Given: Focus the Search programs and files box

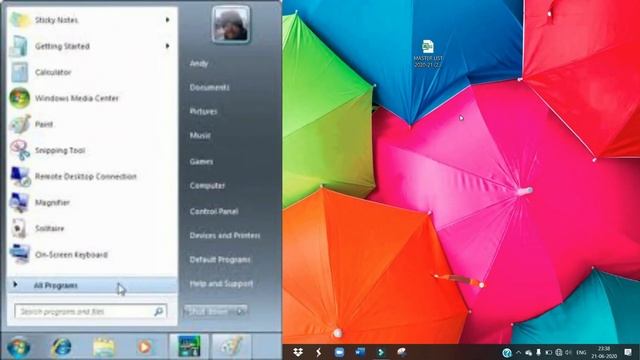Looking at the screenshot, I should click(x=91, y=311).
